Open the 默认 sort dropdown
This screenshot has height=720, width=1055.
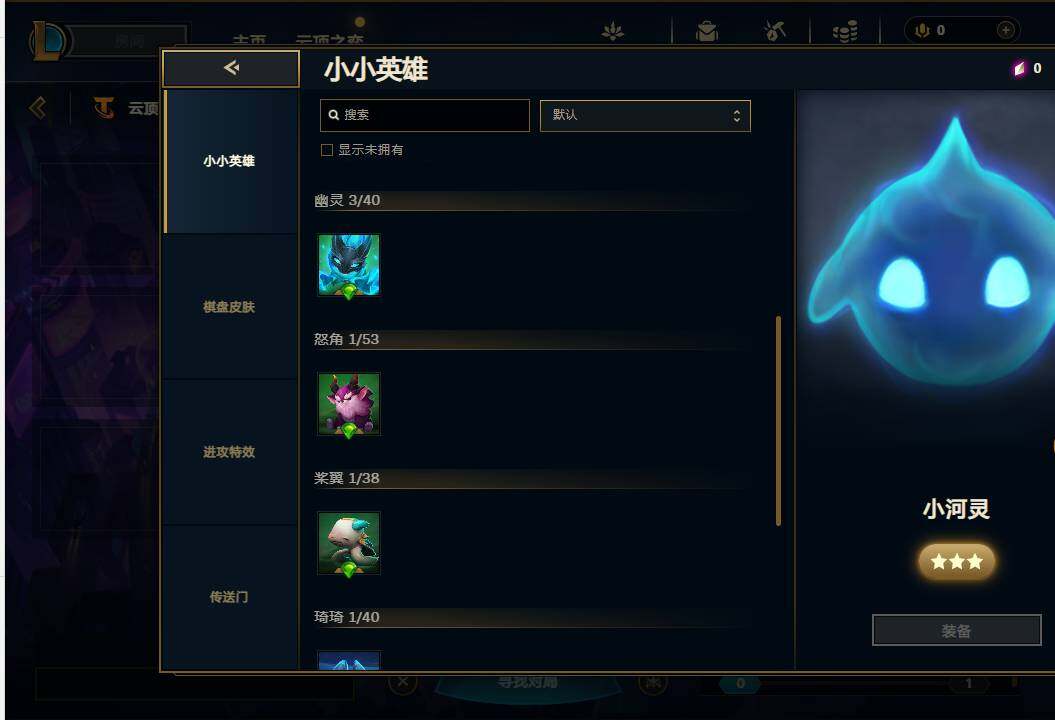point(645,116)
